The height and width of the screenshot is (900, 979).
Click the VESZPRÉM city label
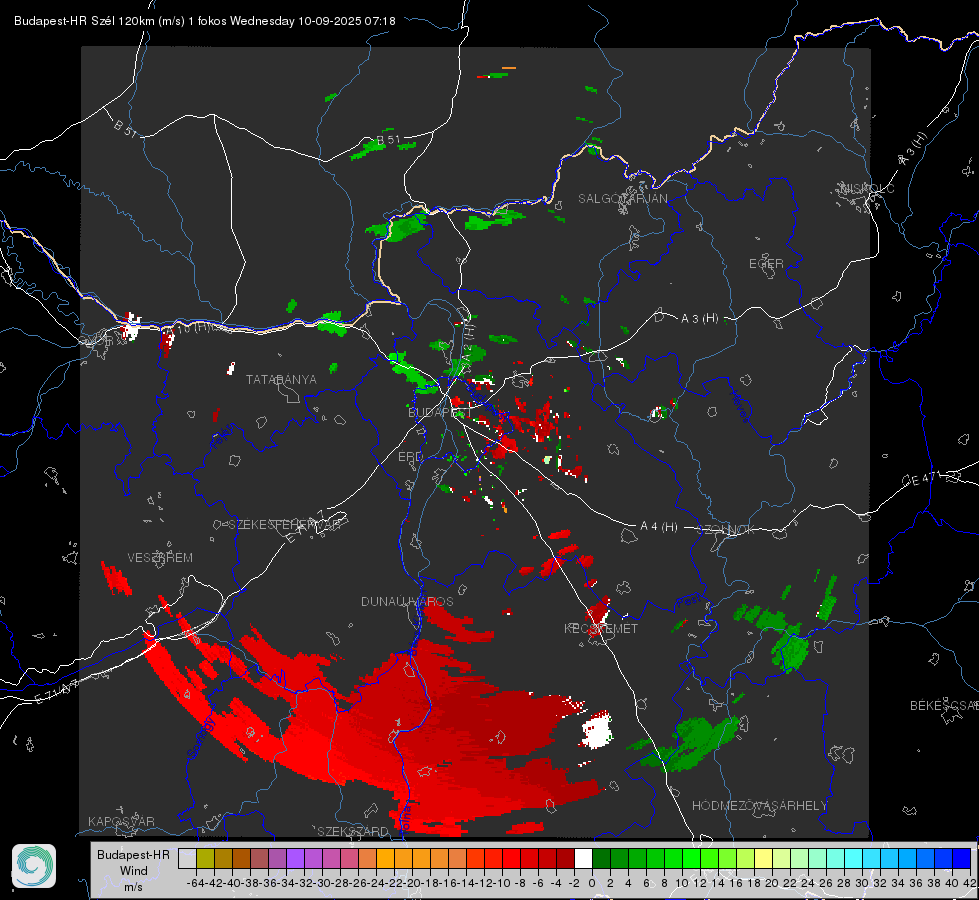point(160,558)
